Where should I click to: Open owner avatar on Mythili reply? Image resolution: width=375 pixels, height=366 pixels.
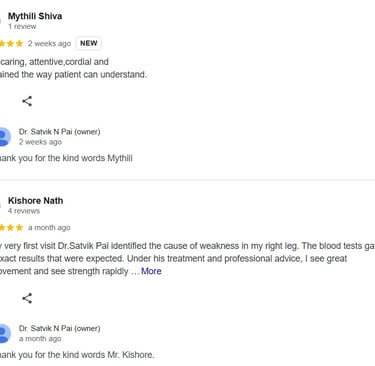coord(4,137)
